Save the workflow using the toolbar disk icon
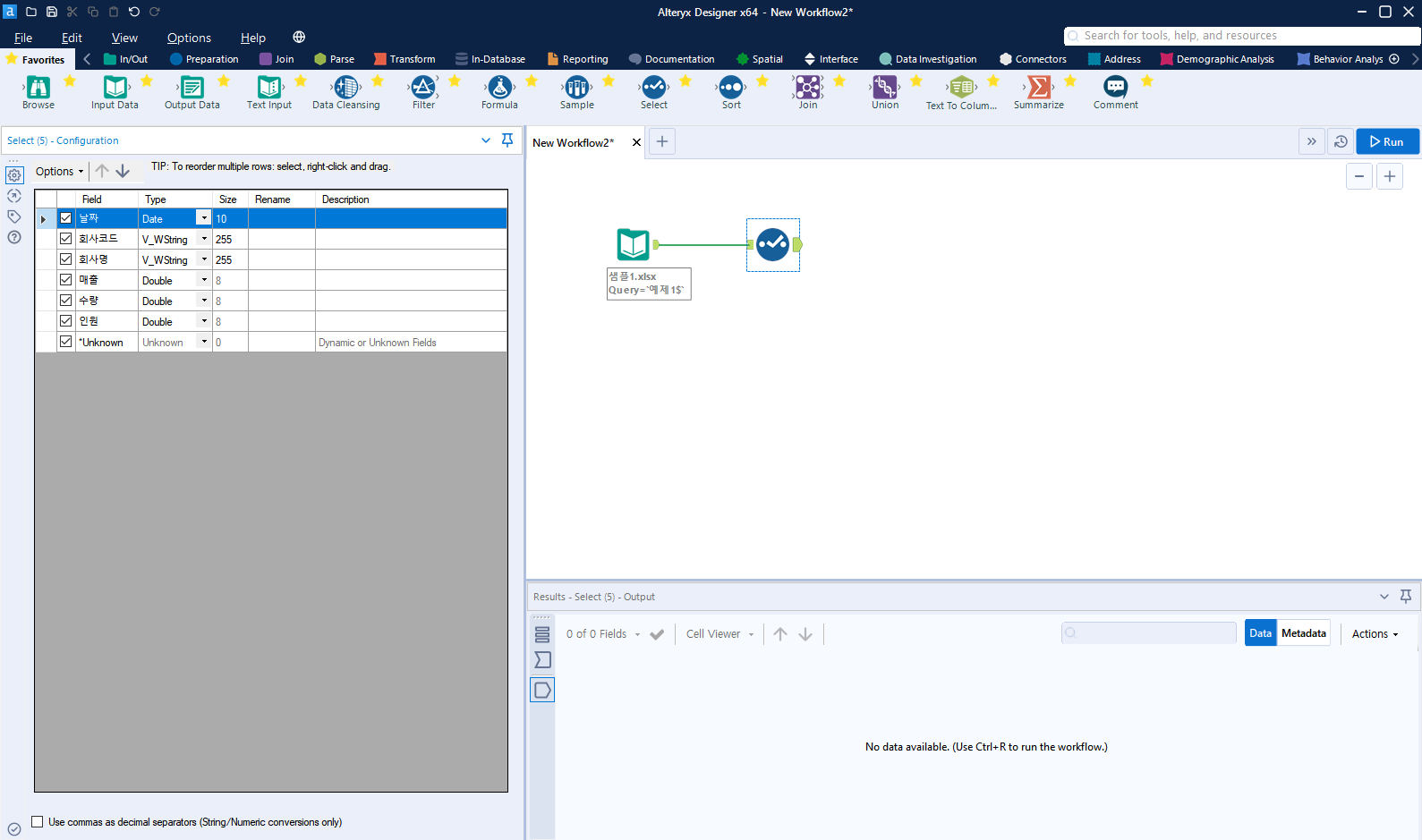Screen dimensions: 1422x840 click(52, 12)
